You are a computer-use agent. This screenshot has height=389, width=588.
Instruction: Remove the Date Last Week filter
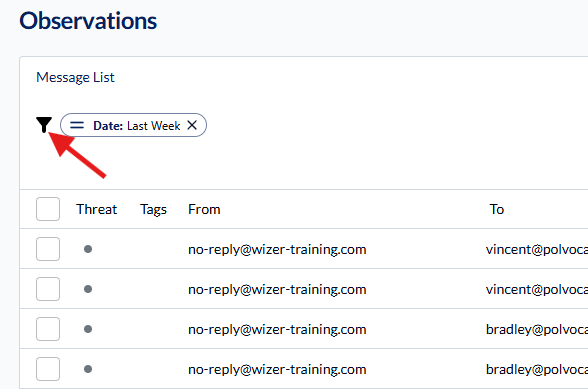[192, 125]
